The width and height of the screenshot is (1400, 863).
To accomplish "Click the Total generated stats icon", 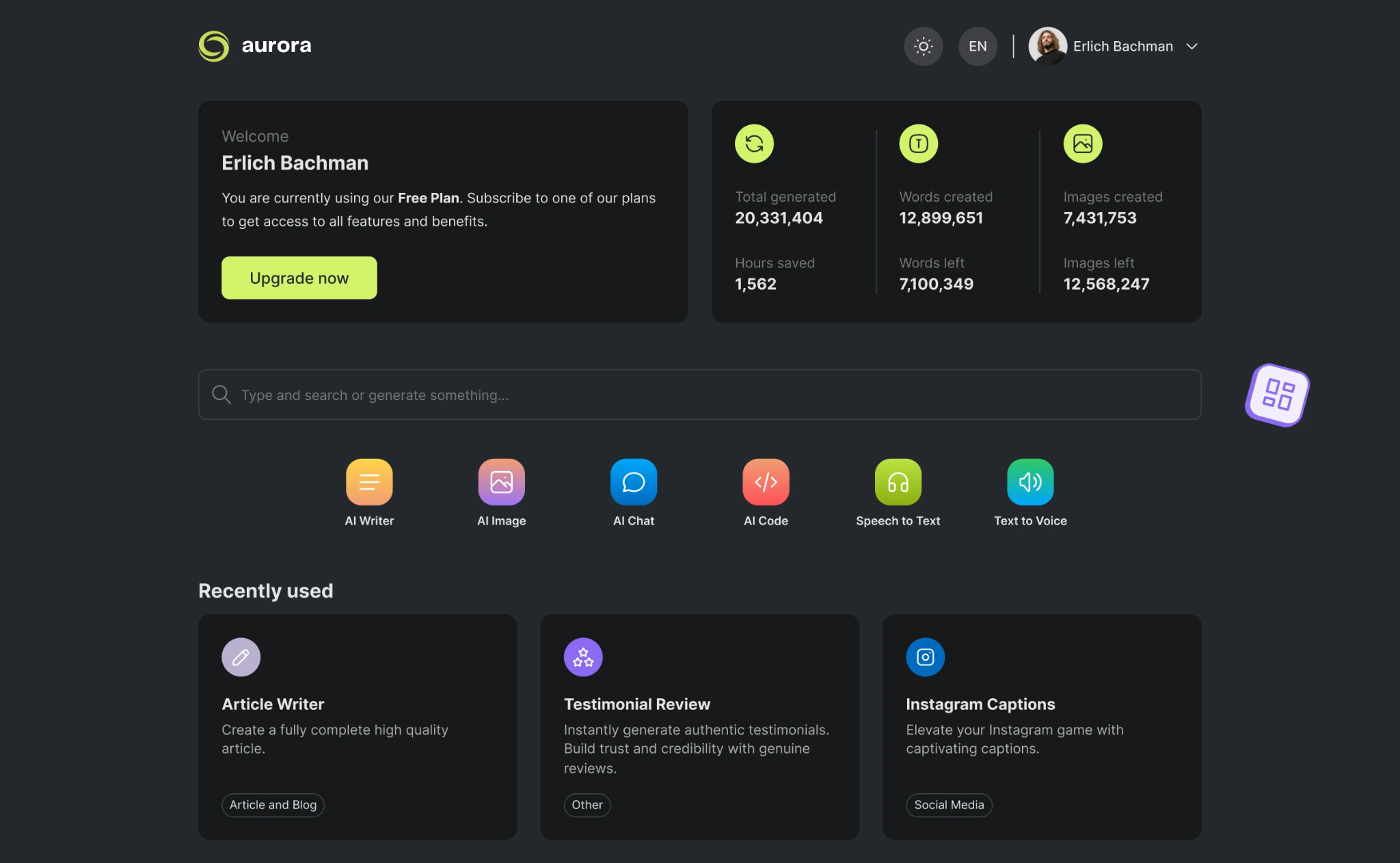I will pos(753,142).
